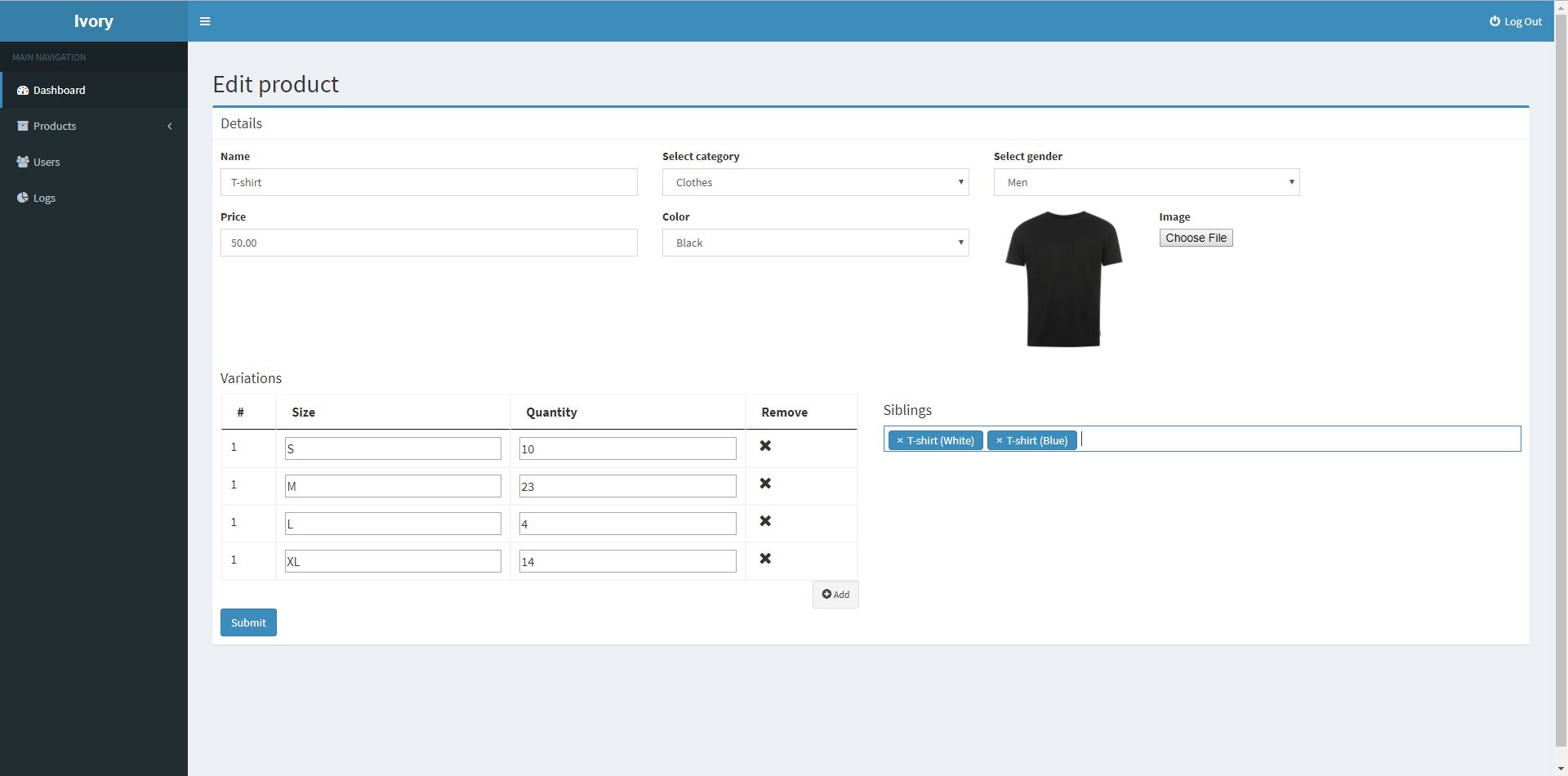
Task: Remove T-shirt (Blue) sibling tag
Action: click(999, 441)
